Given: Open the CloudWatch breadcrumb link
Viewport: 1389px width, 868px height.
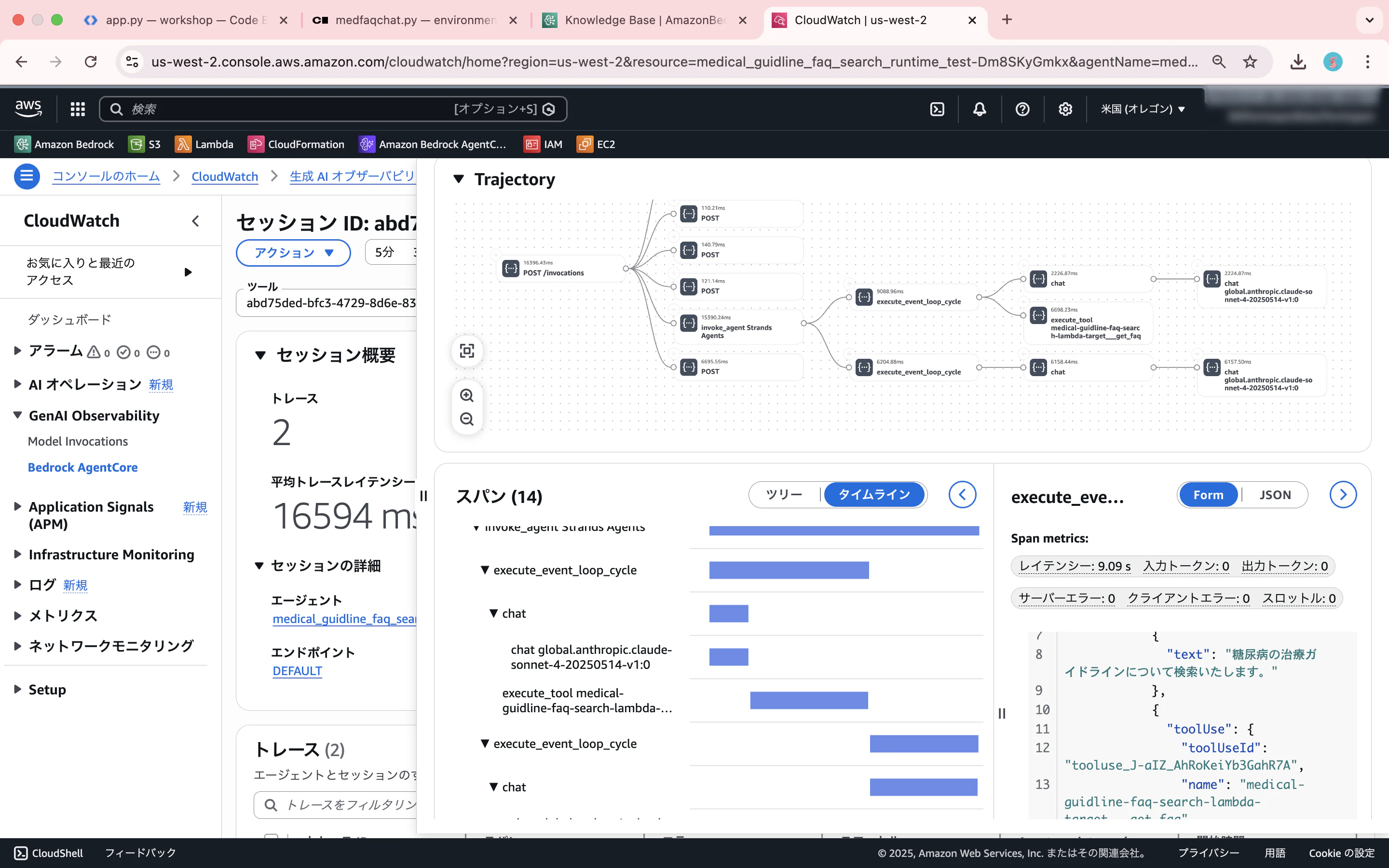Looking at the screenshot, I should (225, 176).
